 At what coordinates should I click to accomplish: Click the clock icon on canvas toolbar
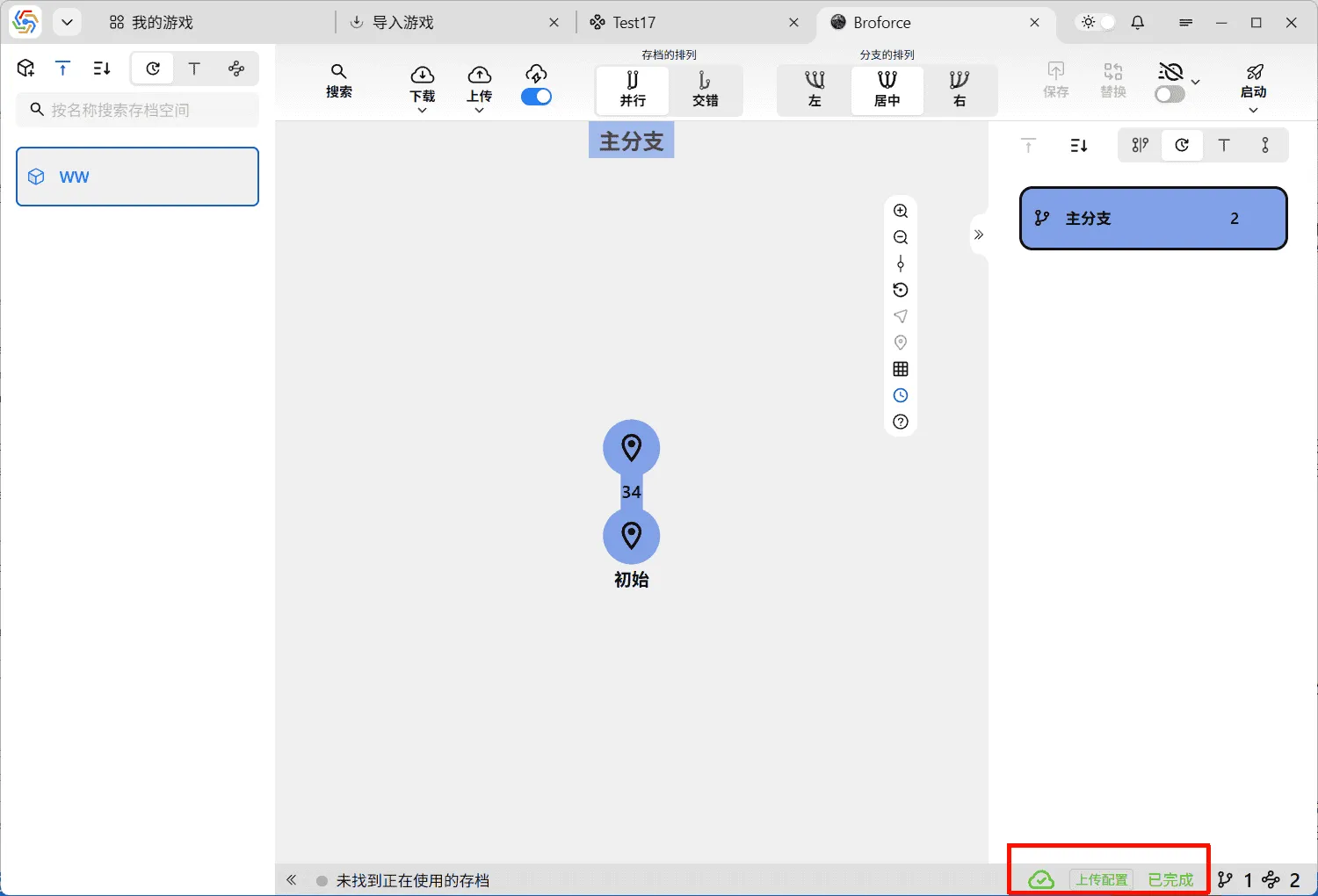901,395
